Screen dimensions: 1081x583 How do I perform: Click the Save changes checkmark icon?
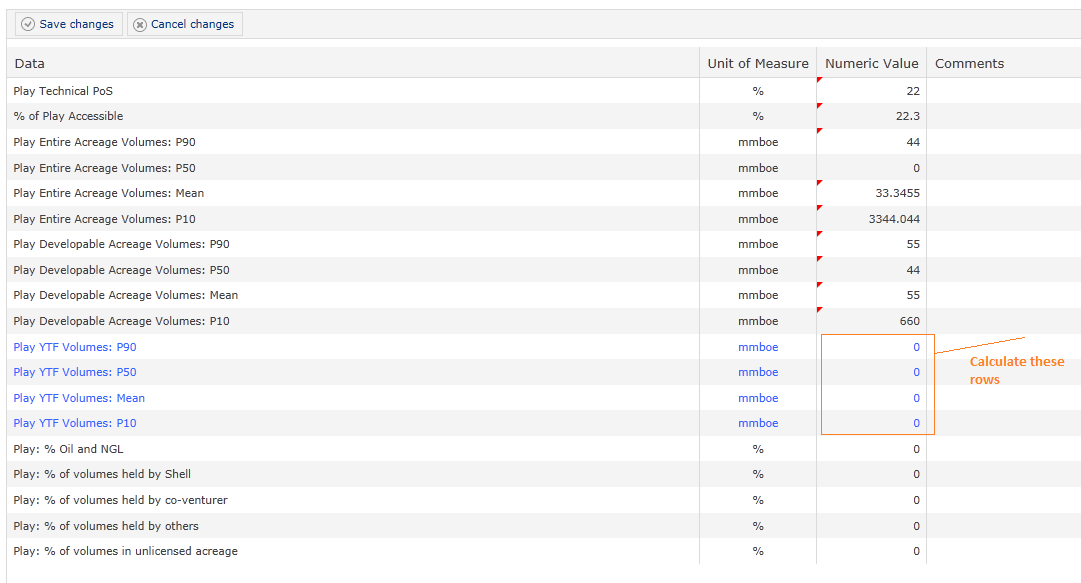(28, 24)
